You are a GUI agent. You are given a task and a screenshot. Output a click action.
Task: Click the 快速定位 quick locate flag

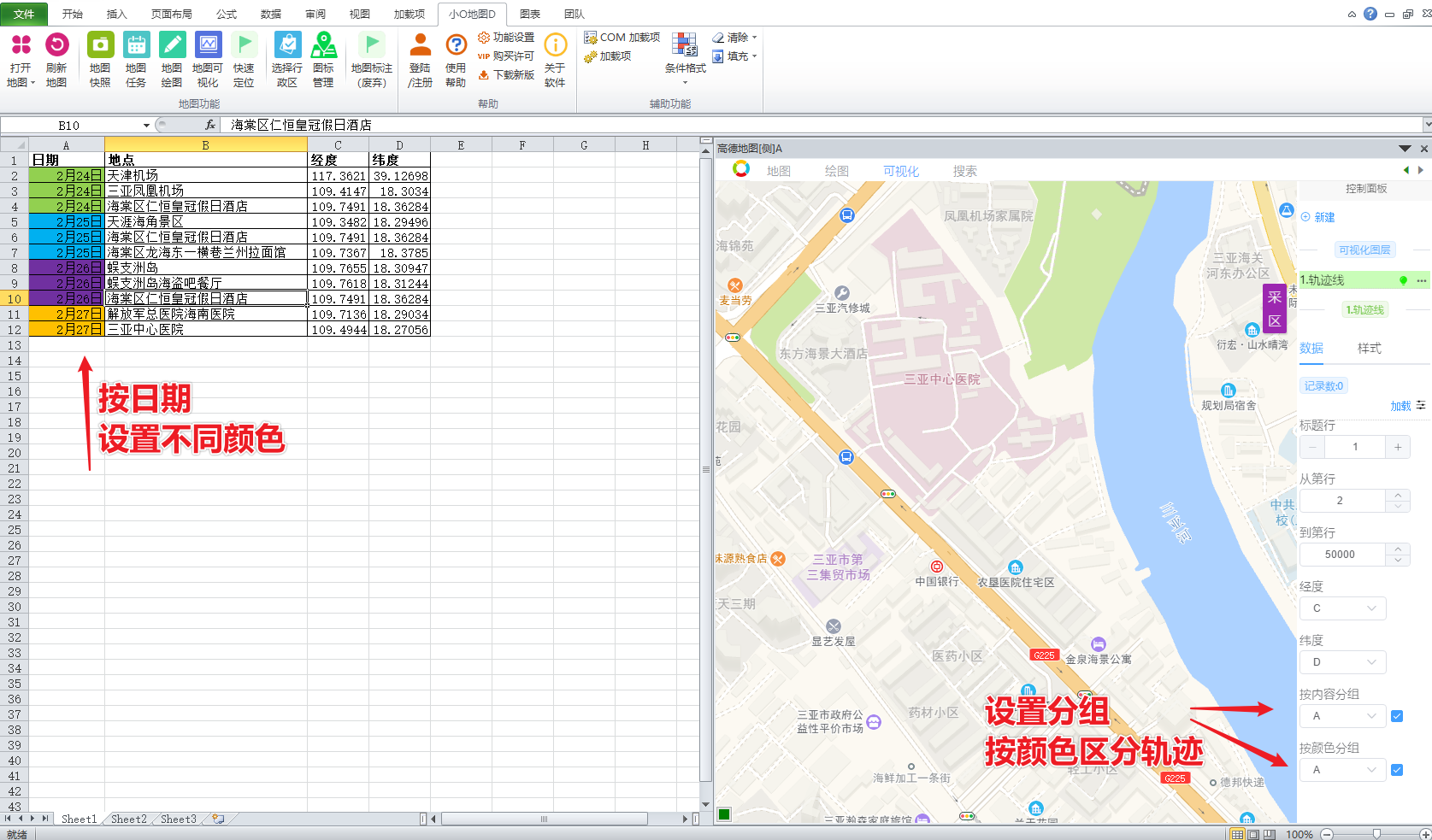(x=244, y=59)
